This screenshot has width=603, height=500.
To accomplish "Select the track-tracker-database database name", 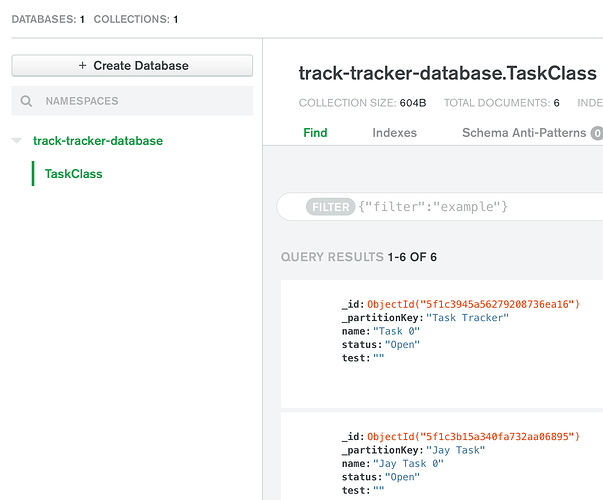I will click(x=98, y=141).
